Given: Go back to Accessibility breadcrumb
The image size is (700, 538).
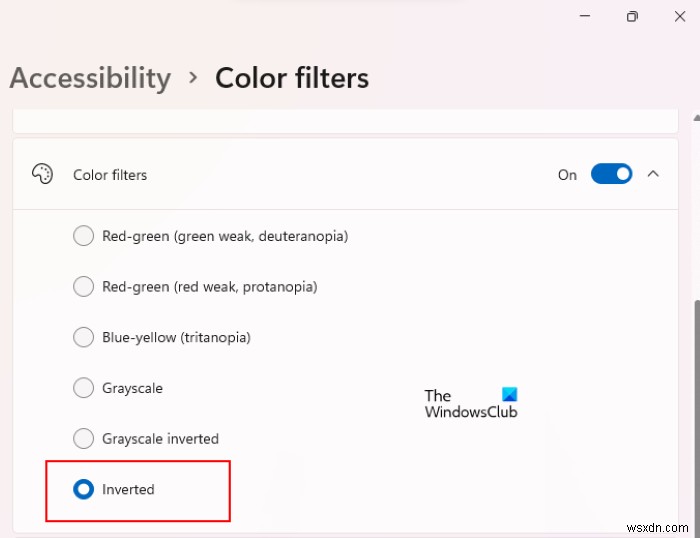Looking at the screenshot, I should (90, 78).
